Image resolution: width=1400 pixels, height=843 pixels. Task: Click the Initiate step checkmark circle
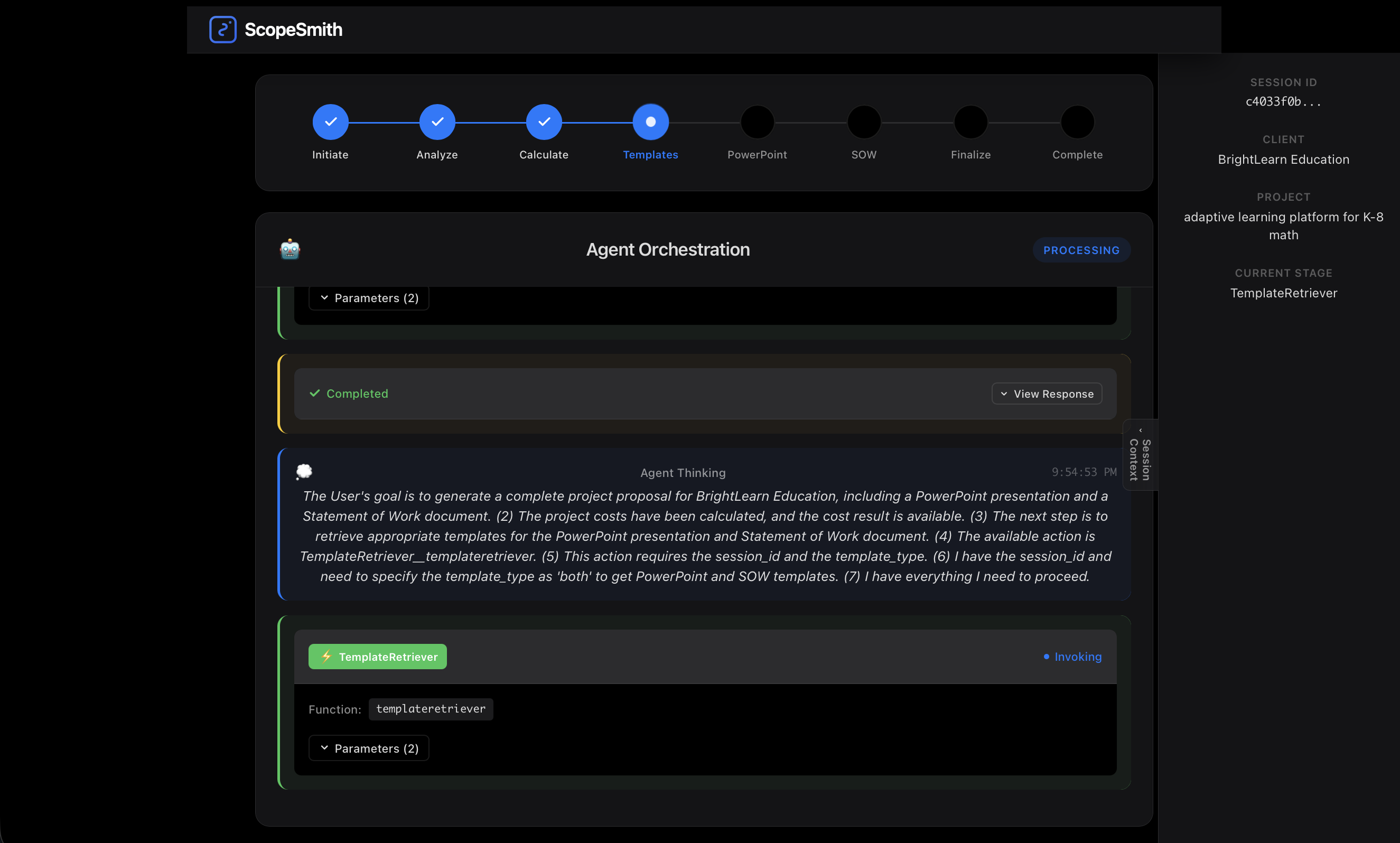pyautogui.click(x=330, y=122)
